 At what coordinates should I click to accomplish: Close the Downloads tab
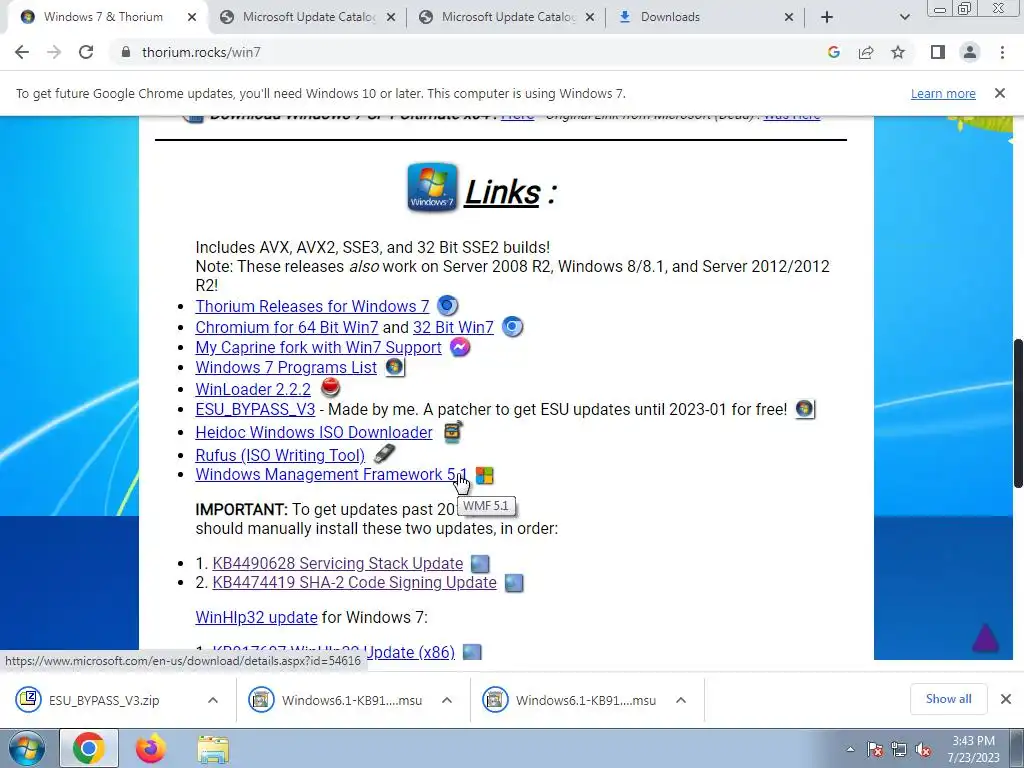[789, 17]
